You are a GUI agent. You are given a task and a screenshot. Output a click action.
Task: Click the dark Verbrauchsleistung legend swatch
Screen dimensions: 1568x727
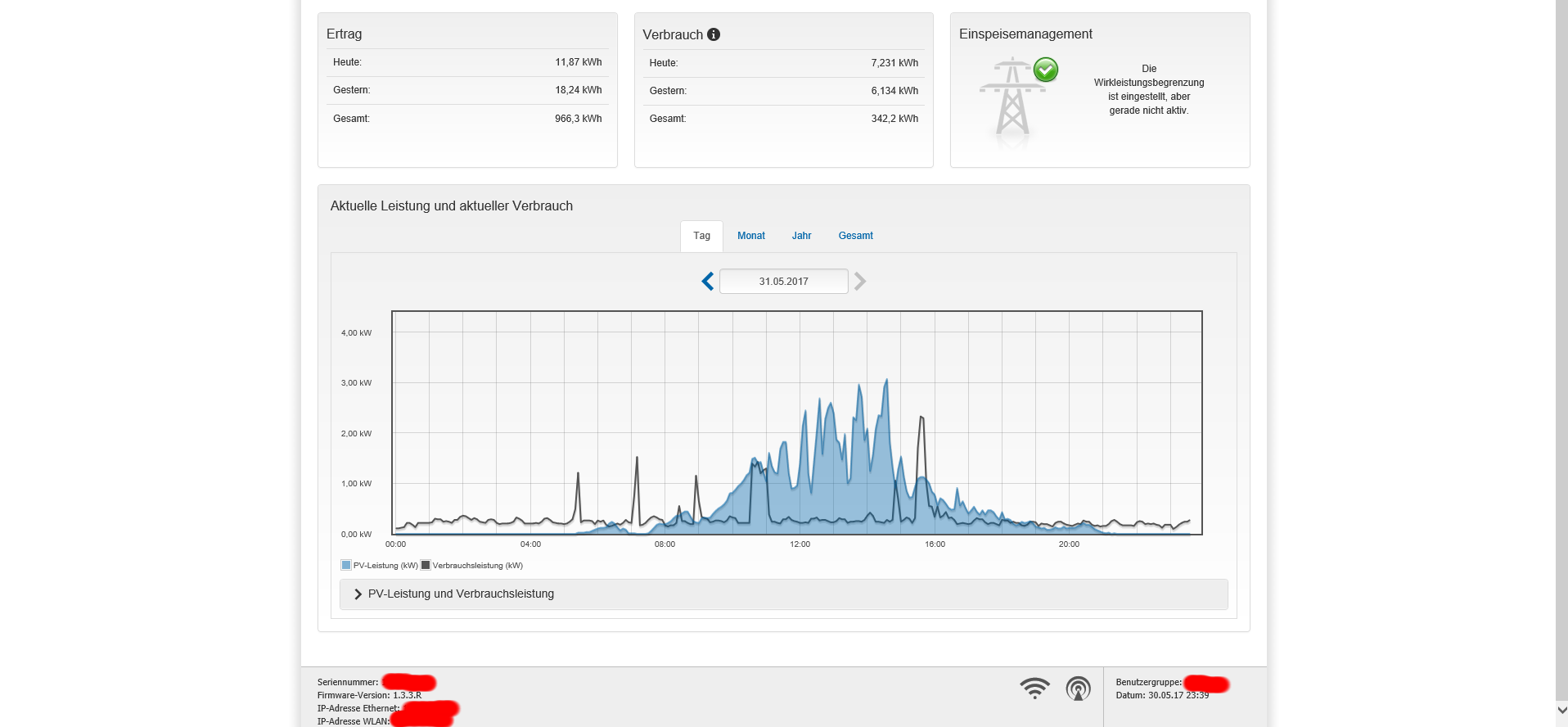tap(426, 565)
